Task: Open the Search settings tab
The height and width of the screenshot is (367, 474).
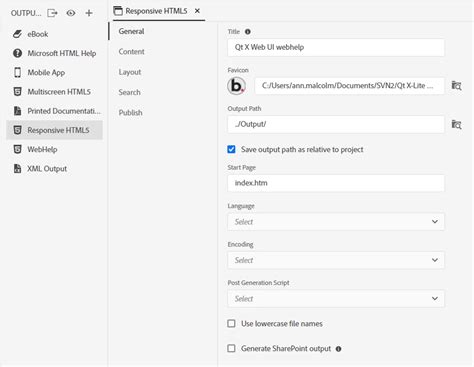Action: [129, 92]
